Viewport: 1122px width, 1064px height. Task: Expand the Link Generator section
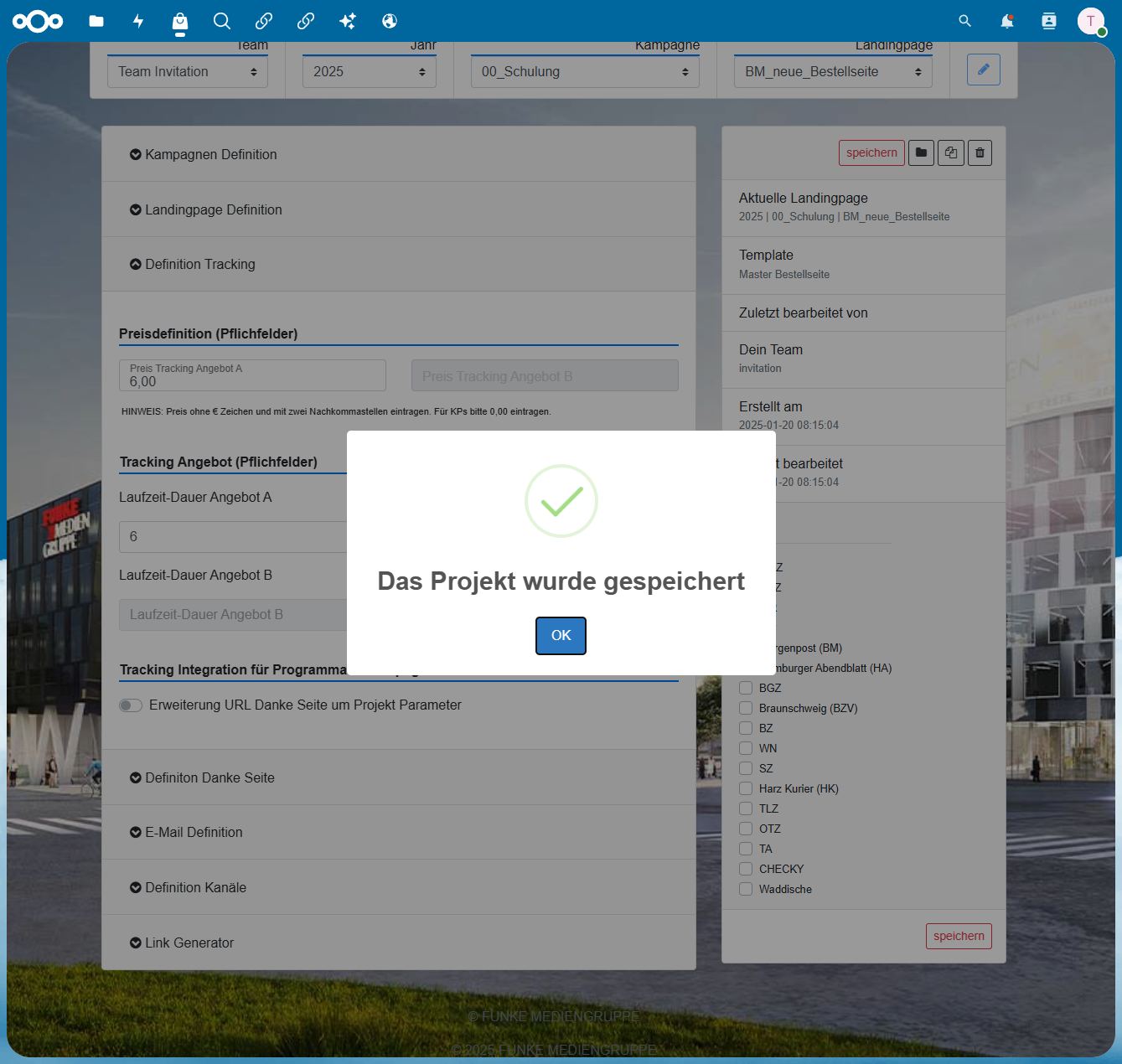399,943
